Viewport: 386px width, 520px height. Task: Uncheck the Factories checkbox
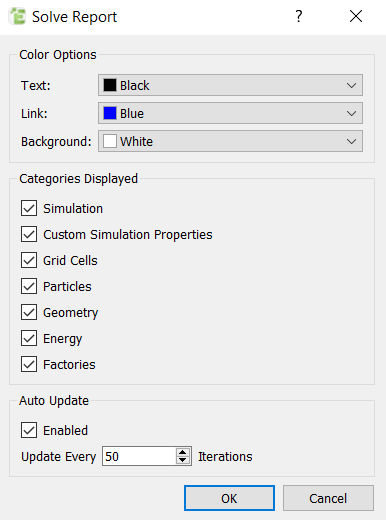tap(29, 364)
